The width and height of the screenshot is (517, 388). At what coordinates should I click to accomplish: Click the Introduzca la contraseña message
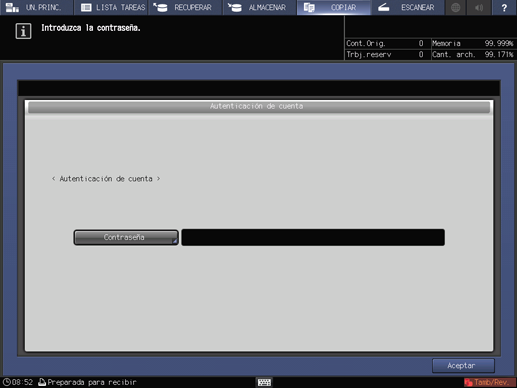[x=91, y=28]
